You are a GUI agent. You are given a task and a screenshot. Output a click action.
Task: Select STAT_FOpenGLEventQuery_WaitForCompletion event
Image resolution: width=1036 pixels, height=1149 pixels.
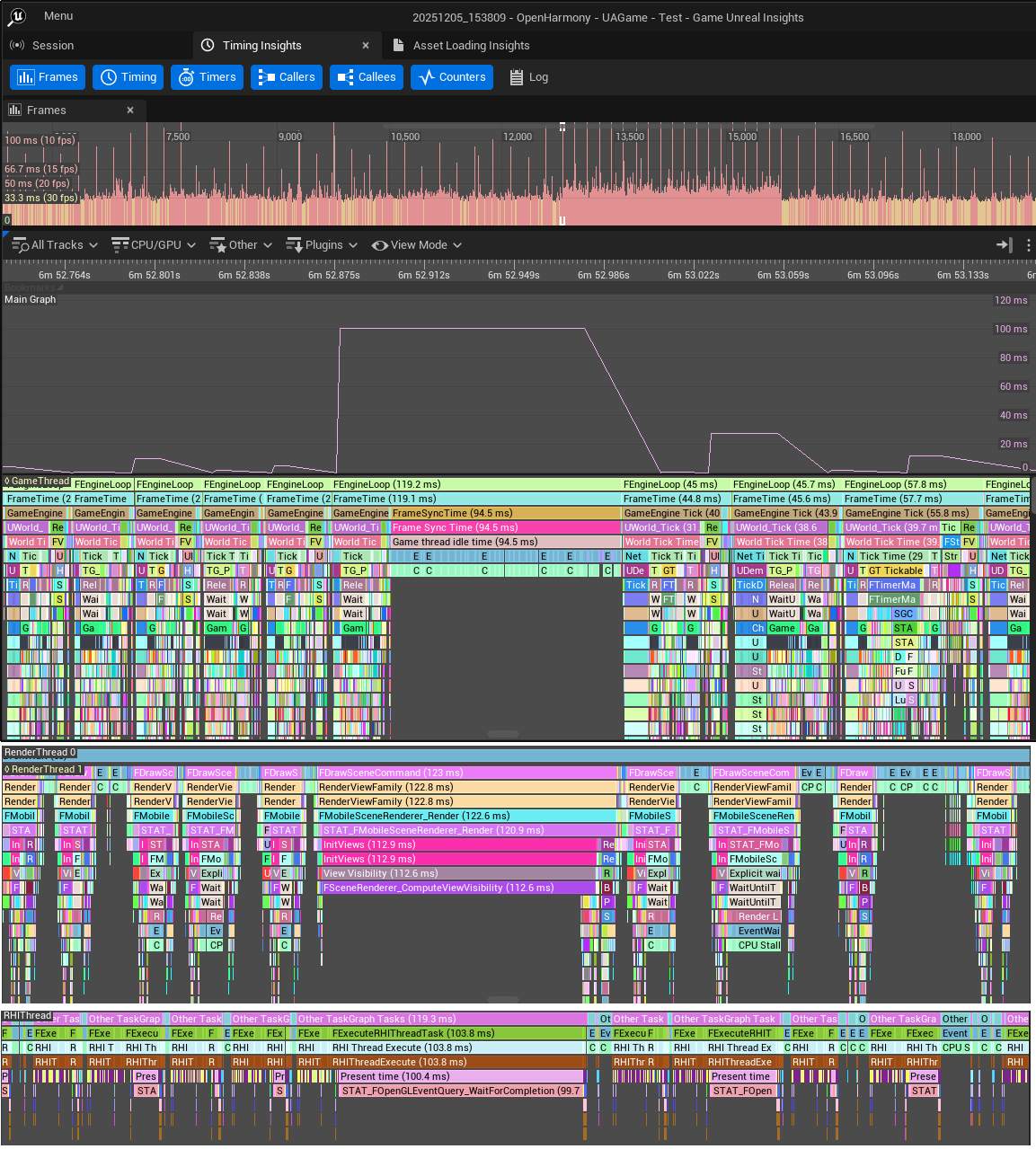462,1092
